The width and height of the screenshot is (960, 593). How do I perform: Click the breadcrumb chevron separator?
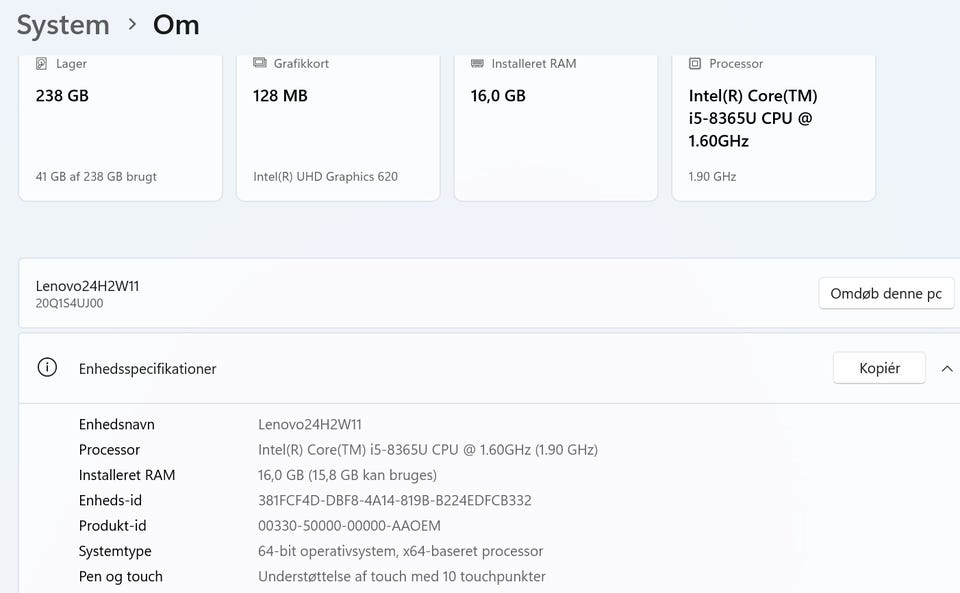click(x=132, y=25)
